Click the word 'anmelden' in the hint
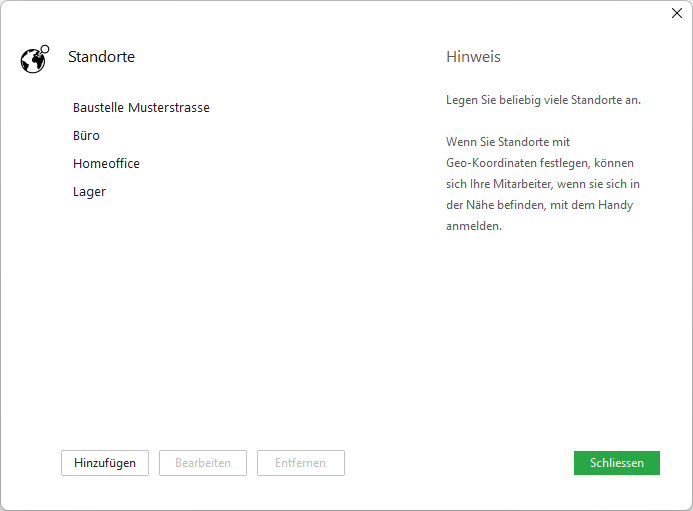This screenshot has width=693, height=511. click(x=473, y=226)
